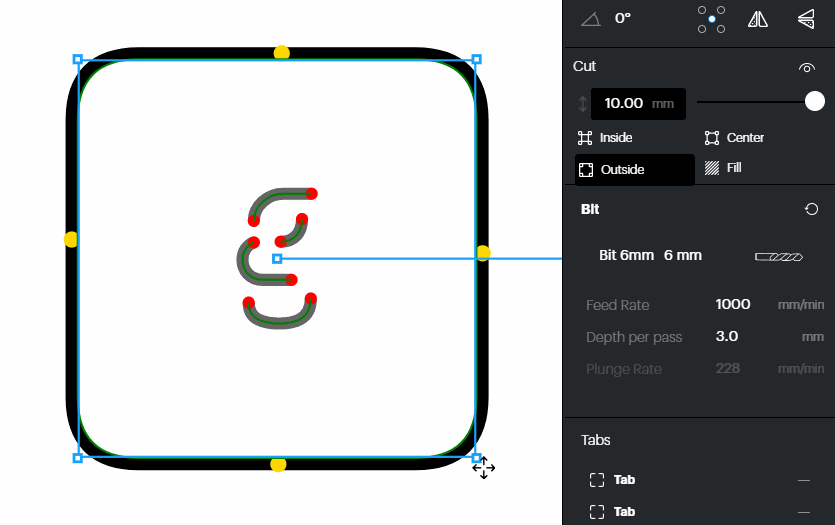835x525 pixels.
Task: Reset the Bit settings
Action: (811, 209)
